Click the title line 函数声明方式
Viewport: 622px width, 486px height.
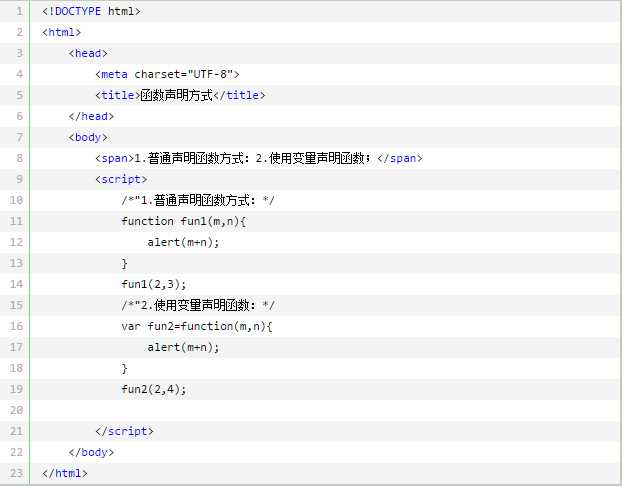tap(180, 95)
